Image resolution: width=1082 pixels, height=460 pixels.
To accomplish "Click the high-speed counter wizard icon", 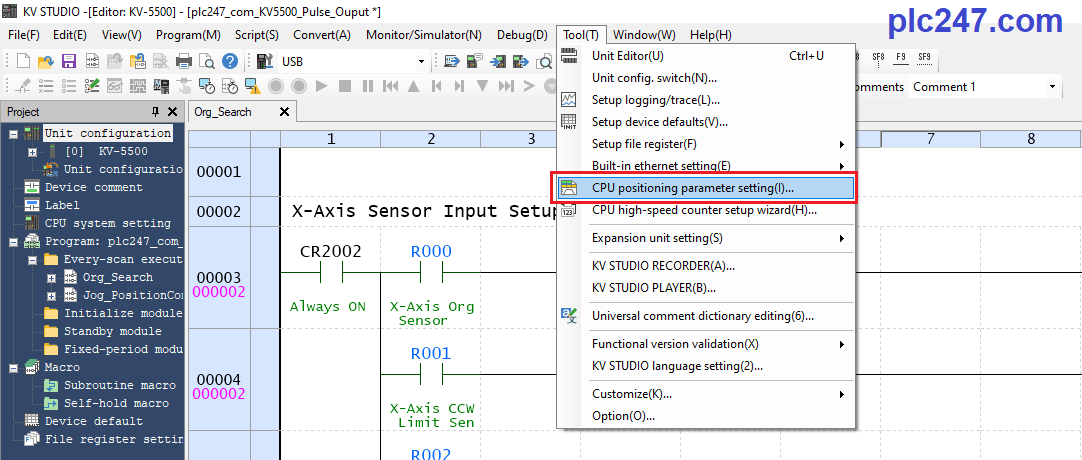I will (569, 210).
